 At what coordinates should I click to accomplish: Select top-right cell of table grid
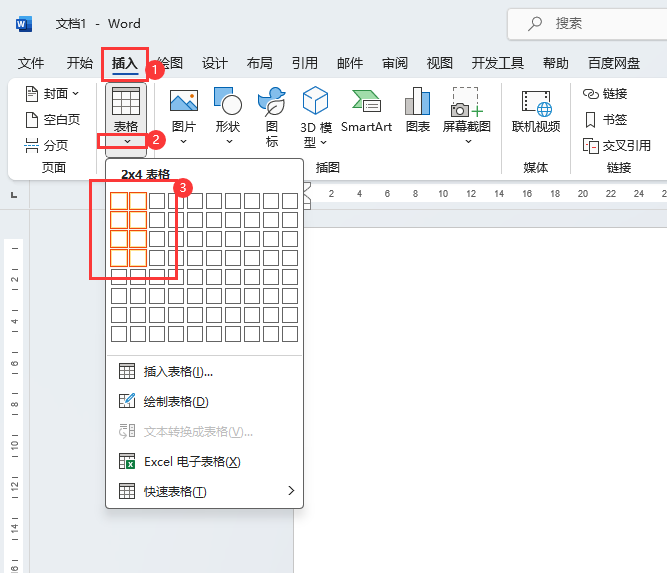point(290,201)
